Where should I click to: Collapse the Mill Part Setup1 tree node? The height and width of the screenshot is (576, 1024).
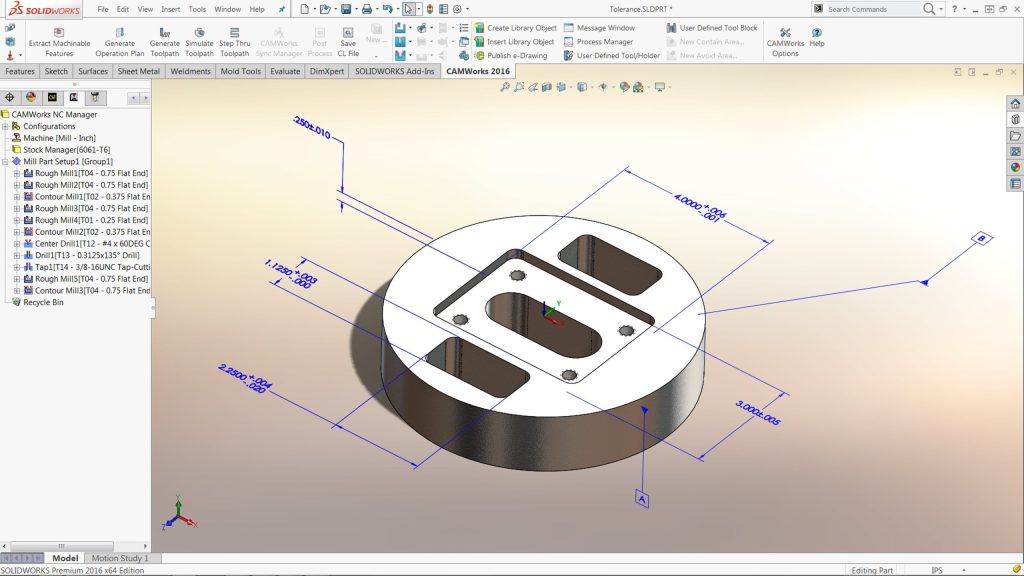[x=6, y=161]
